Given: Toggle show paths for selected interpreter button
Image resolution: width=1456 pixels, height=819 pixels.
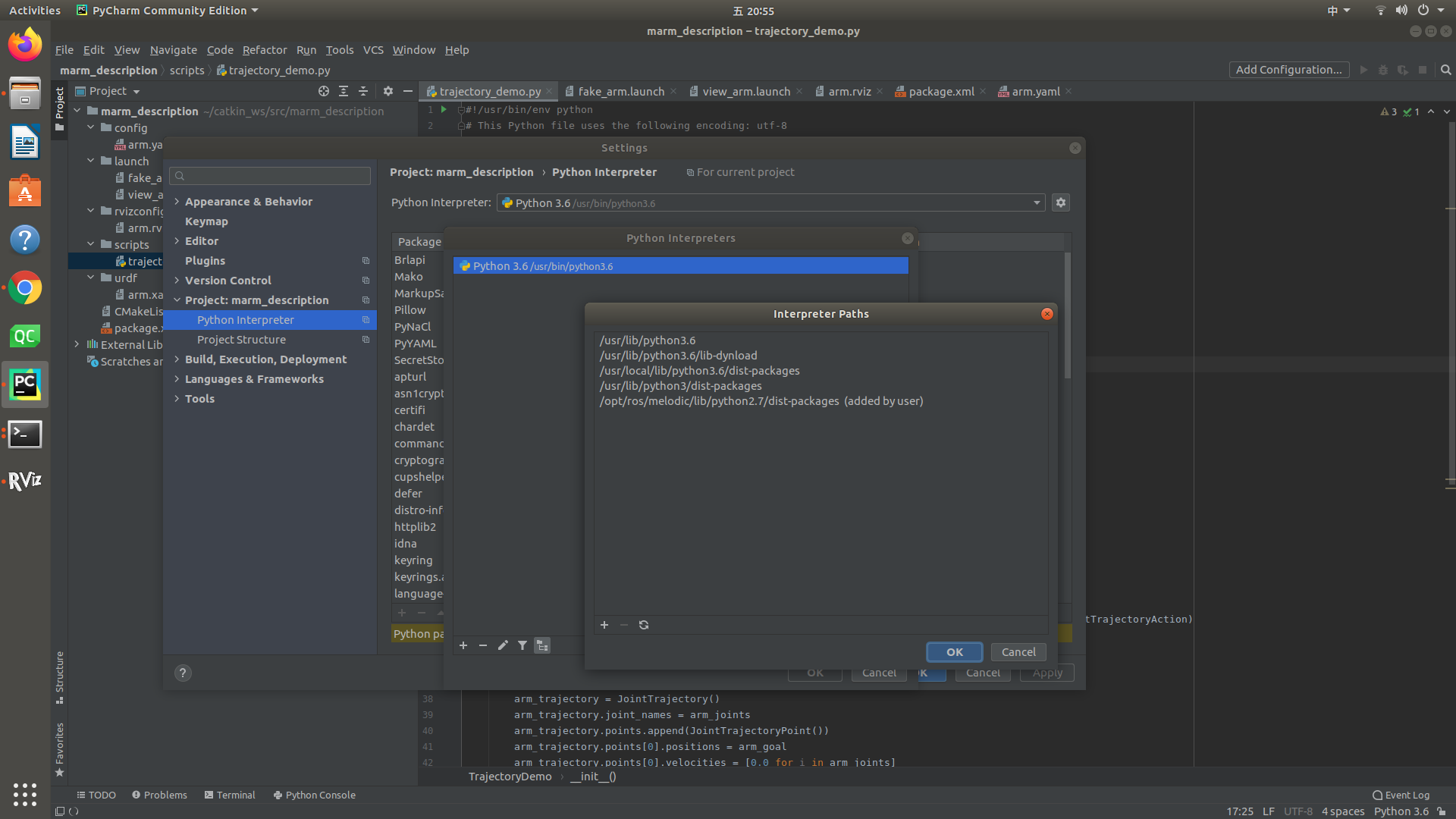Looking at the screenshot, I should [x=542, y=645].
